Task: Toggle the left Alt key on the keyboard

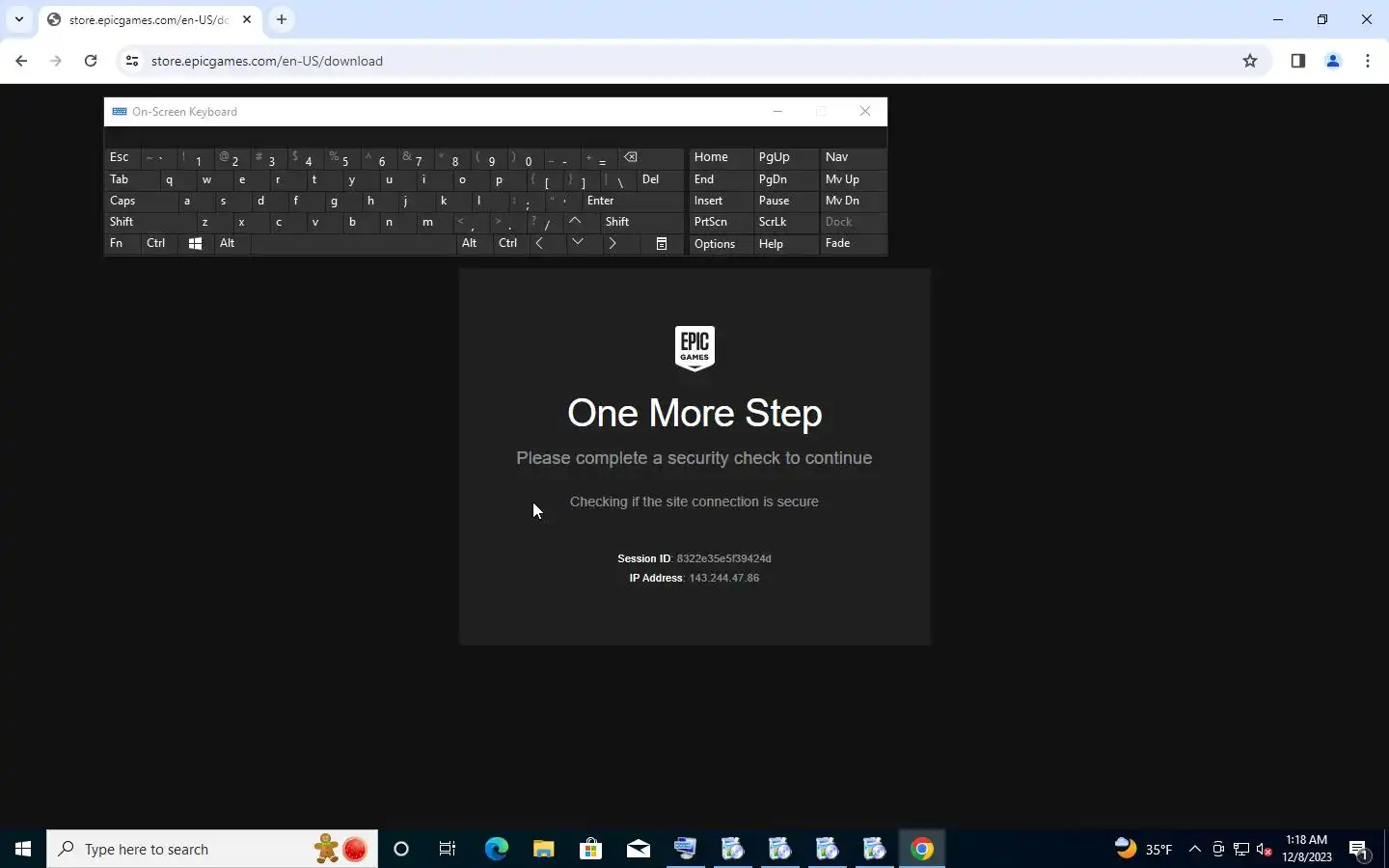Action: tap(231, 244)
